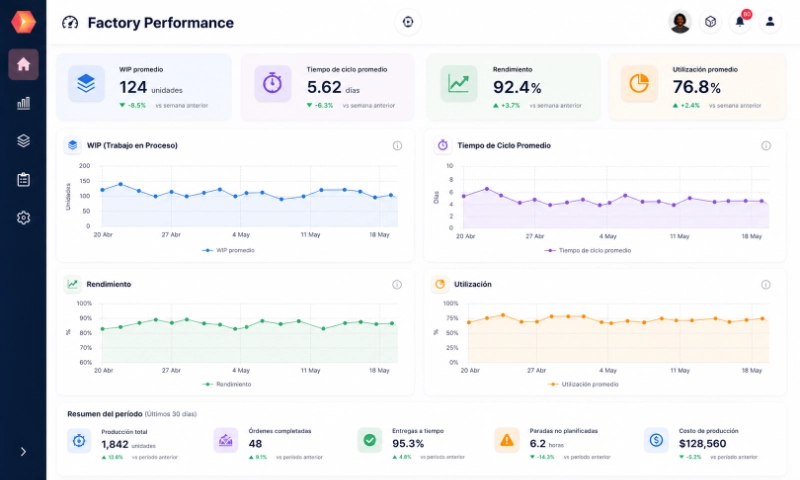800x480 pixels.
Task: Click the trend chart icon in Rendimiento card
Action: pyautogui.click(x=458, y=83)
